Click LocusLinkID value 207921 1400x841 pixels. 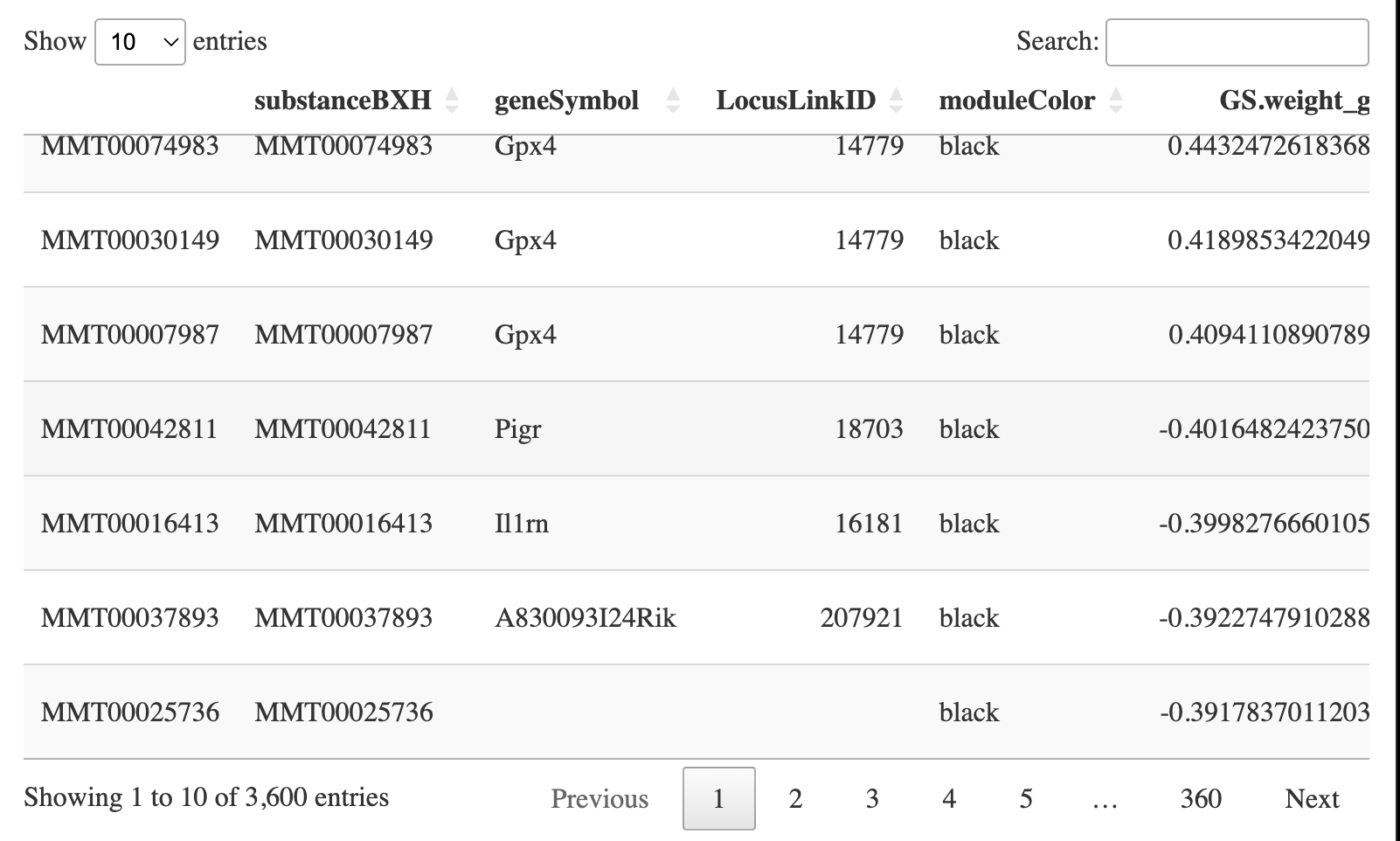coord(861,618)
